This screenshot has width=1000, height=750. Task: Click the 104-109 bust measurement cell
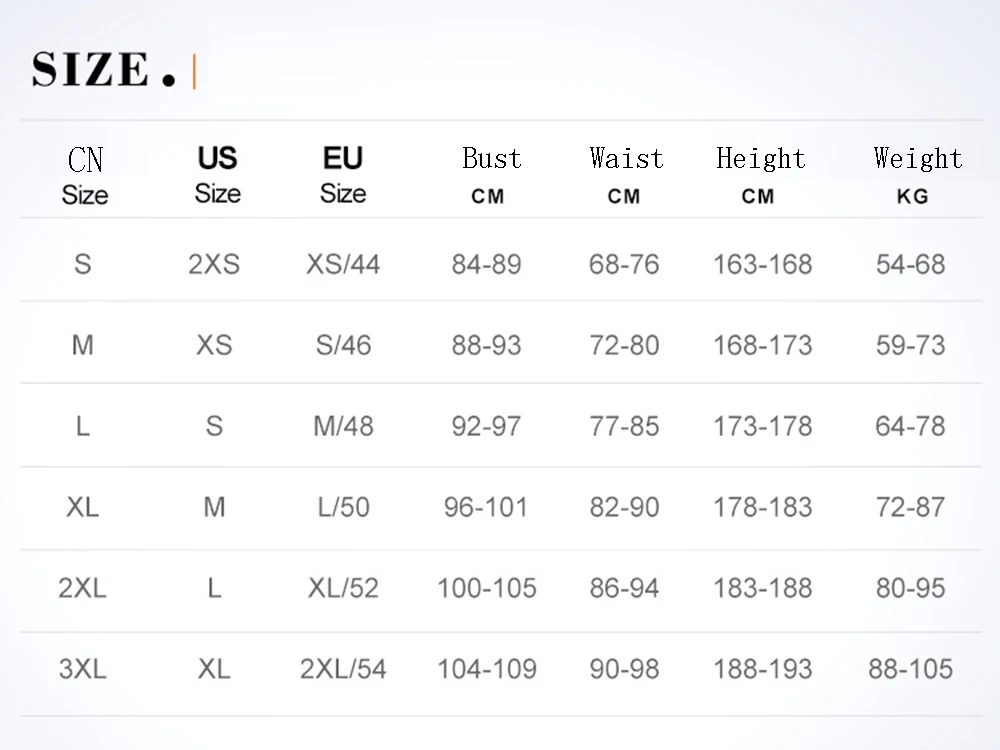click(x=486, y=669)
